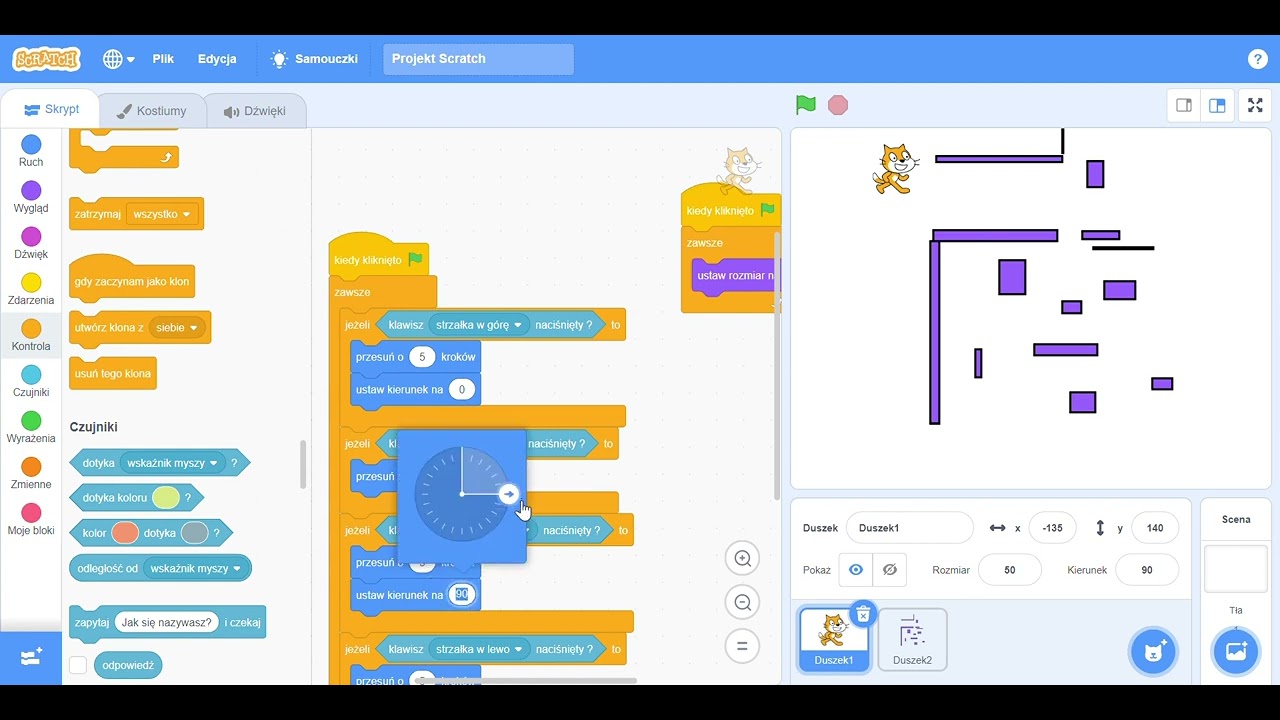
Task: Toggle the 'odpowiedź' reporter checkbox
Action: click(78, 665)
